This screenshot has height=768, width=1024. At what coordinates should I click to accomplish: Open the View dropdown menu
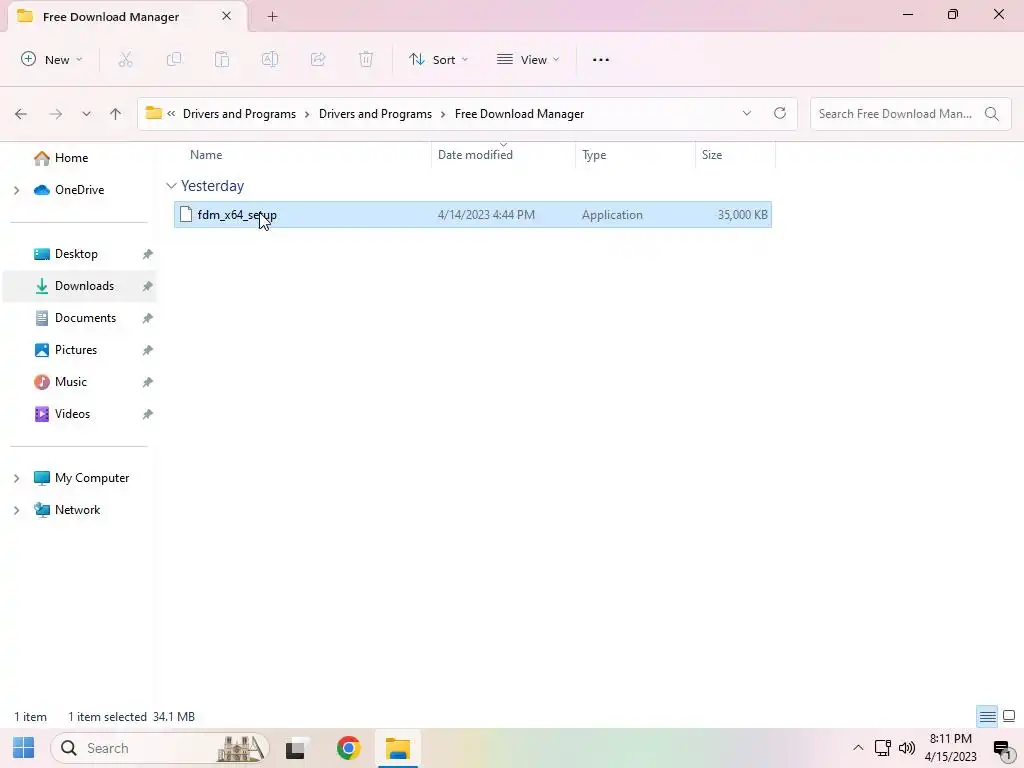pos(528,59)
